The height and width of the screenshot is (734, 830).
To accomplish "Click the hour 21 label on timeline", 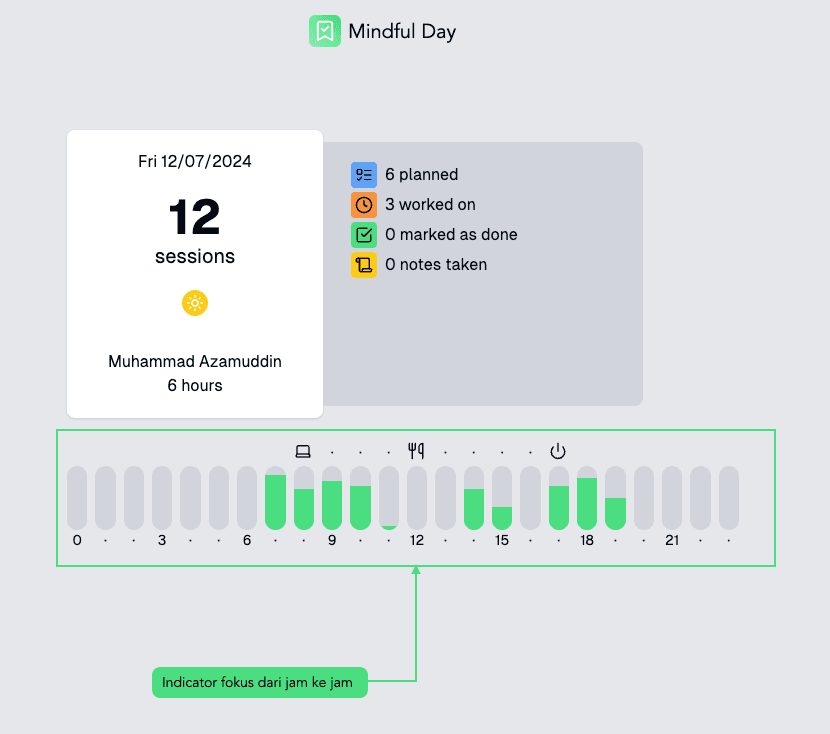I will point(672,540).
